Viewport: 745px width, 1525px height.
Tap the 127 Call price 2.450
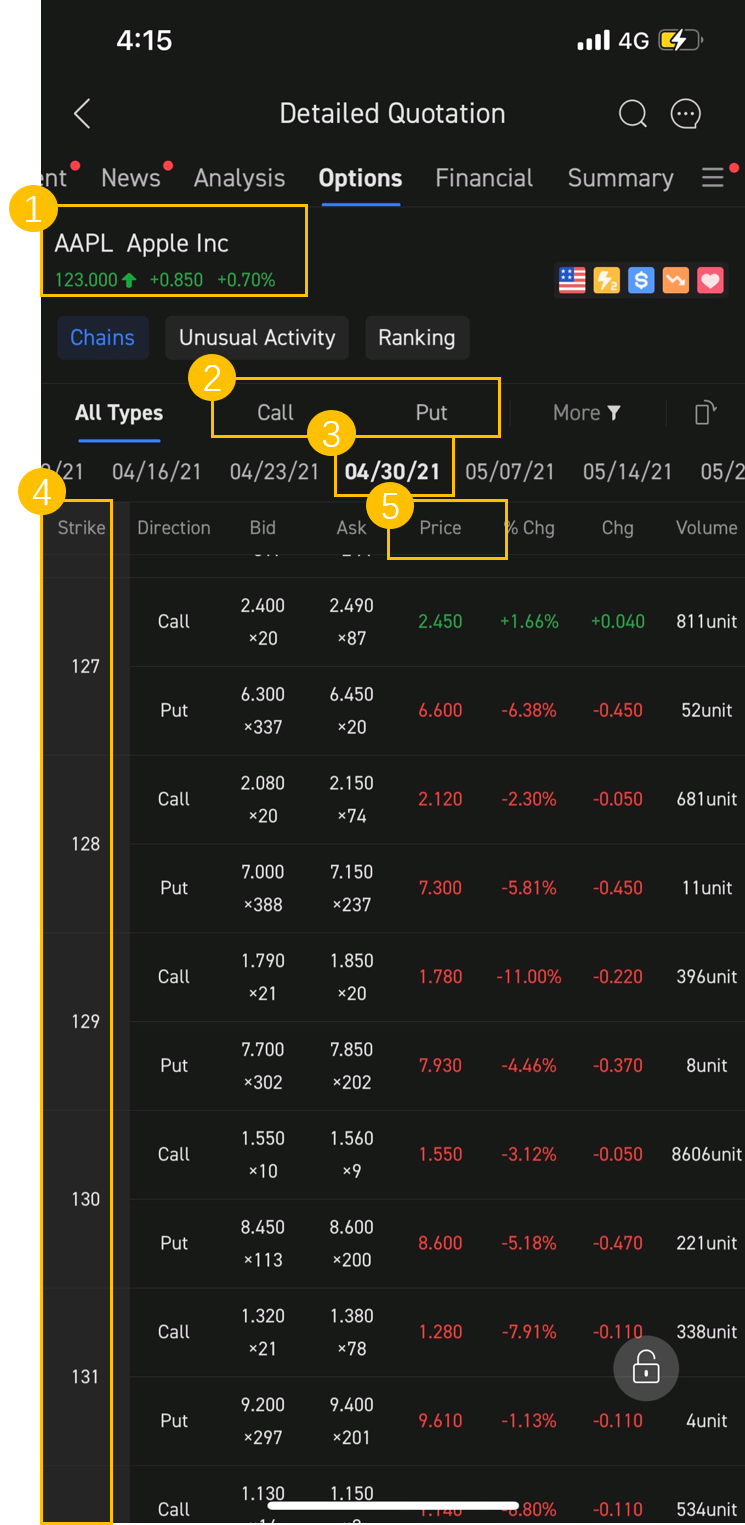point(441,622)
